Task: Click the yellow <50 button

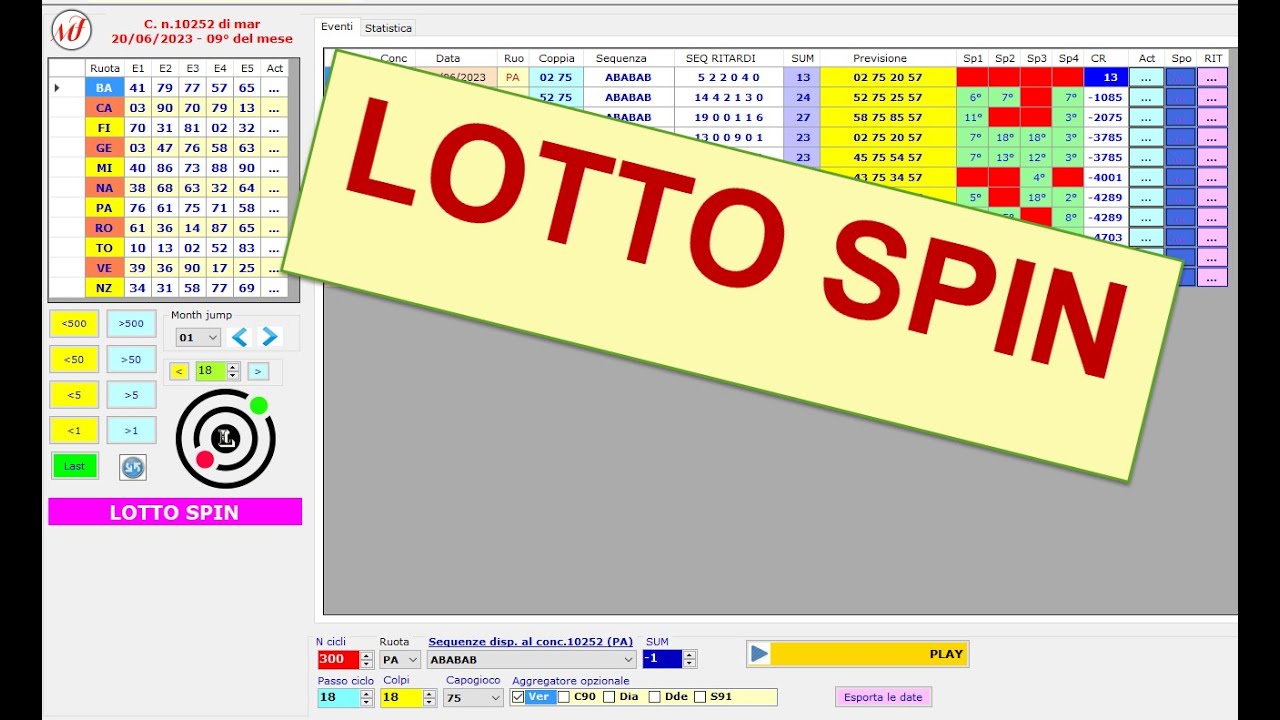Action: click(x=74, y=359)
